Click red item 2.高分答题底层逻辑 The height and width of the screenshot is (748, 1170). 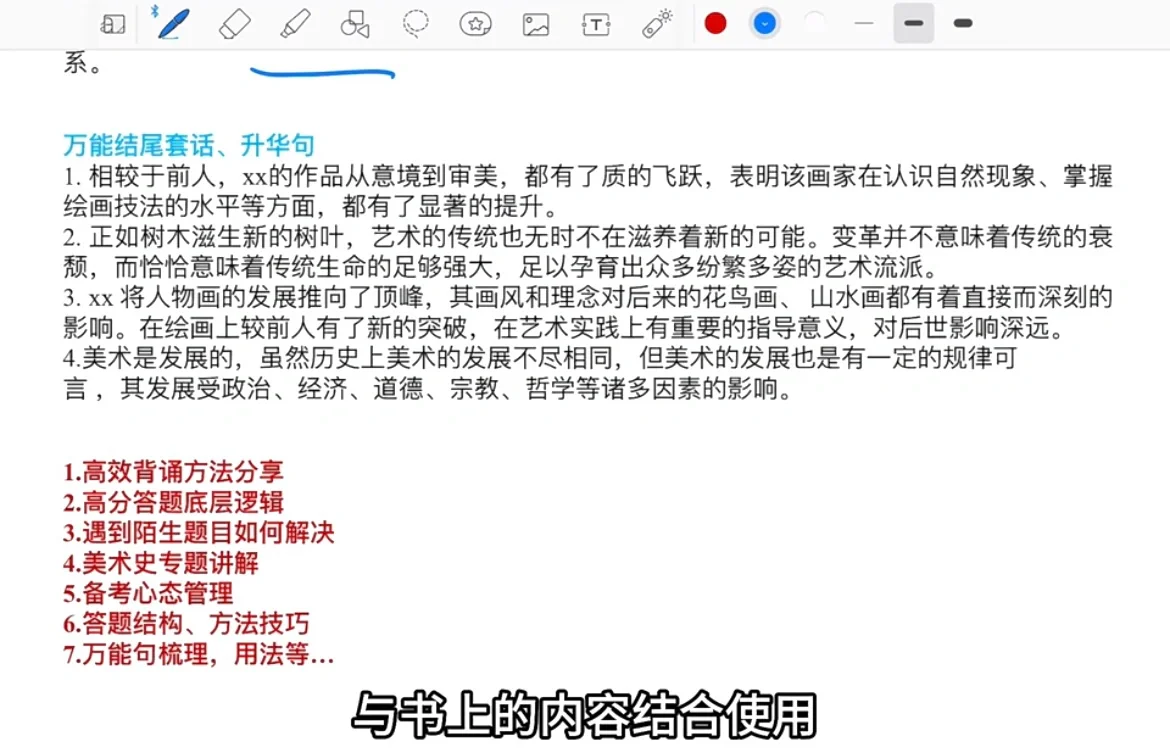[173, 502]
